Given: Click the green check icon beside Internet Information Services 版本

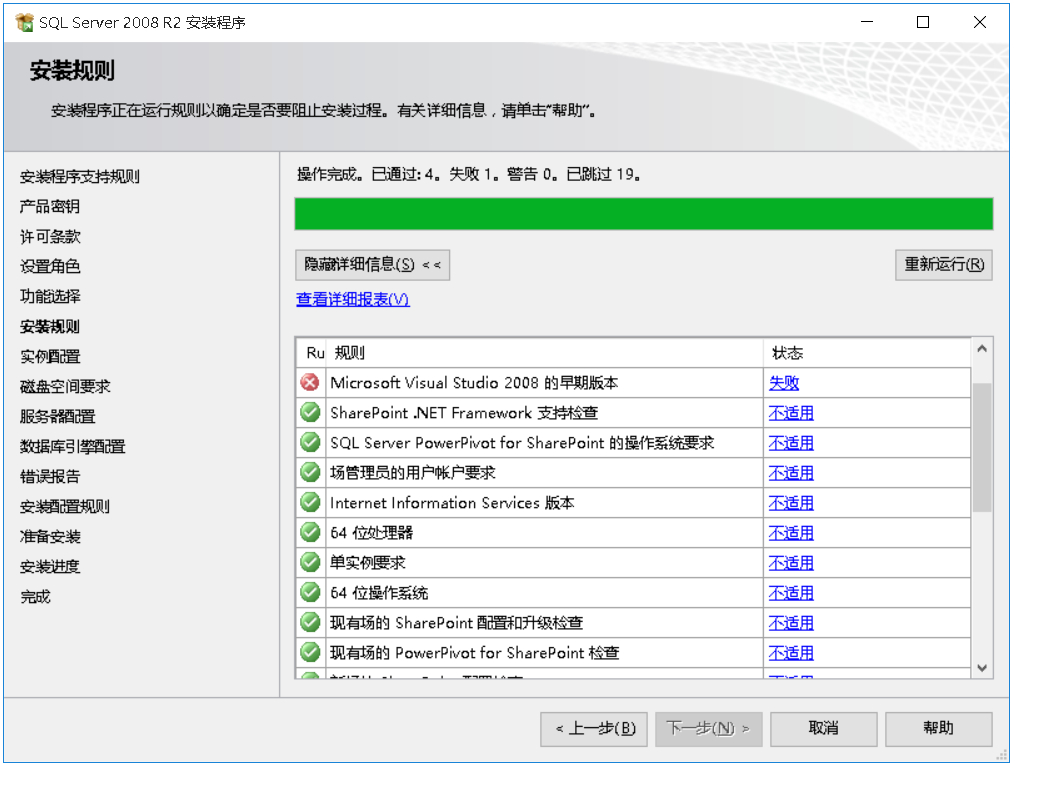Looking at the screenshot, I should pyautogui.click(x=310, y=502).
